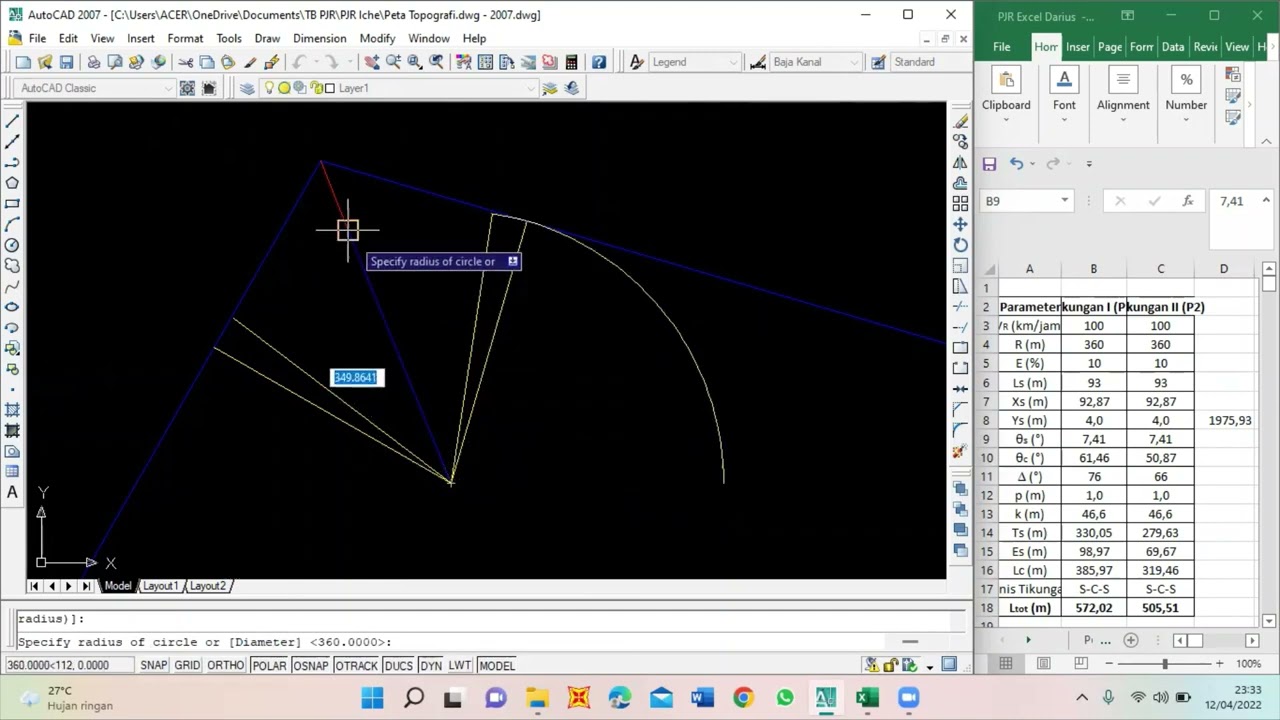Image resolution: width=1280 pixels, height=720 pixels.
Task: Click the Rotate modify tool
Action: tap(960, 245)
